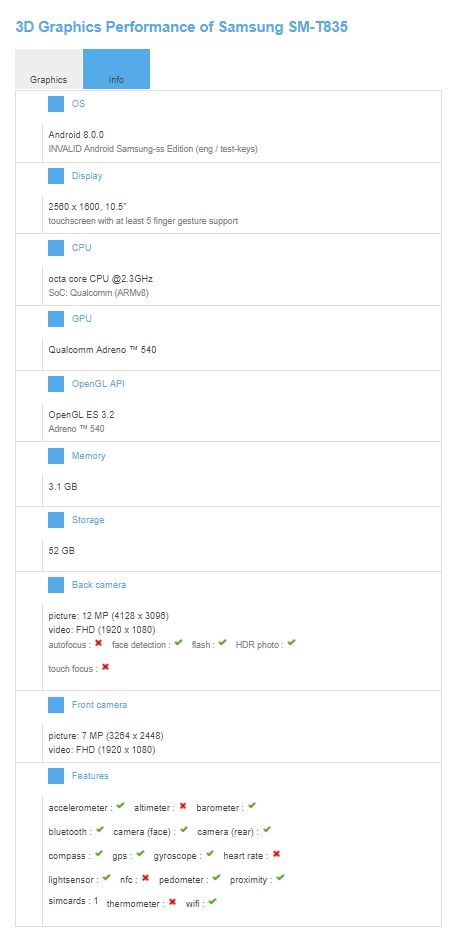Image resolution: width=455 pixels, height=933 pixels.
Task: Select the blue icon beside CPU
Action: click(56, 248)
